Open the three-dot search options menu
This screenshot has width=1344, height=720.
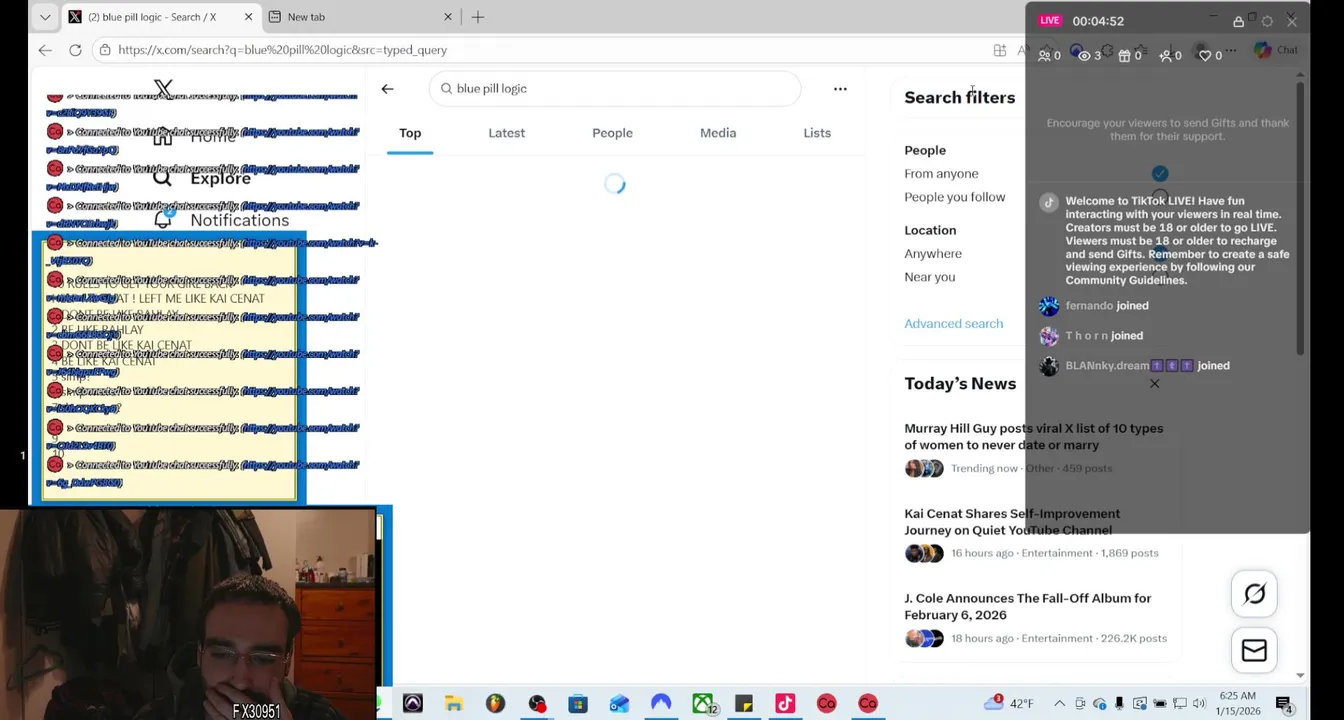click(840, 89)
